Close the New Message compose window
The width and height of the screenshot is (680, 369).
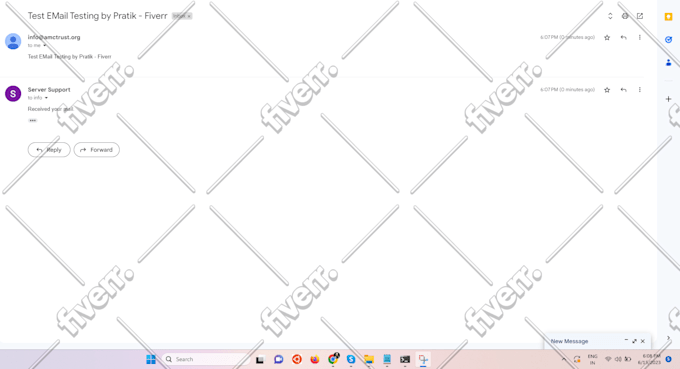(643, 341)
